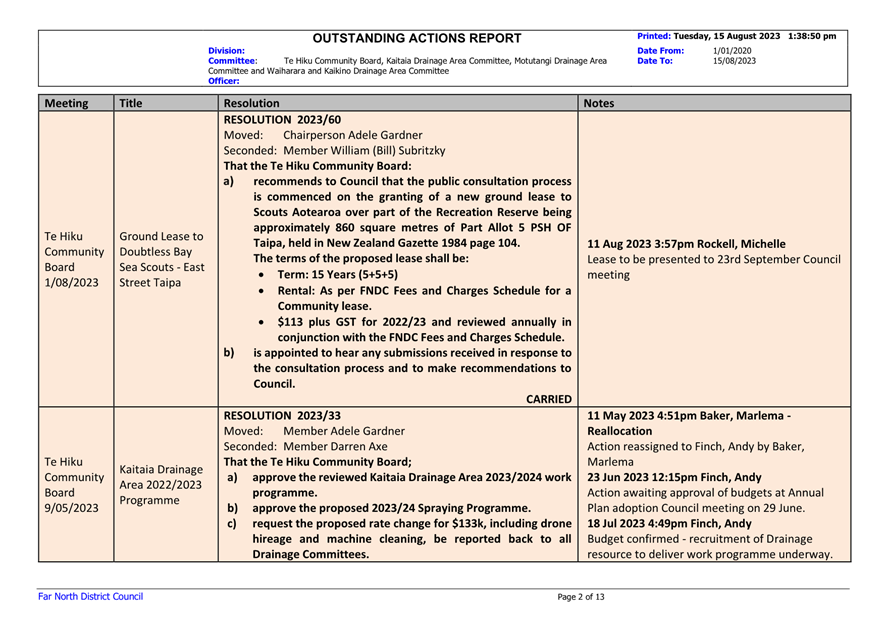Click the 'Printed:' timestamp line
Screen dimensions: 885x626
737,36
